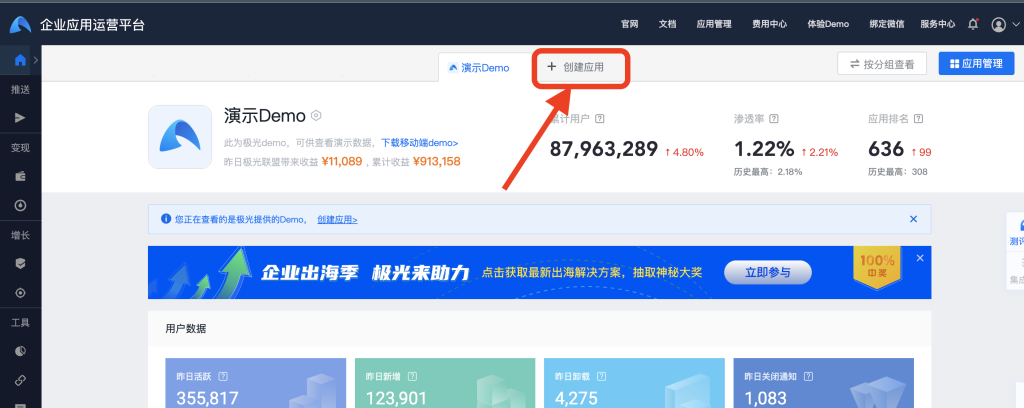Click the help icon beside 应用排名
Viewport: 1024px width, 408px height.
[x=918, y=118]
